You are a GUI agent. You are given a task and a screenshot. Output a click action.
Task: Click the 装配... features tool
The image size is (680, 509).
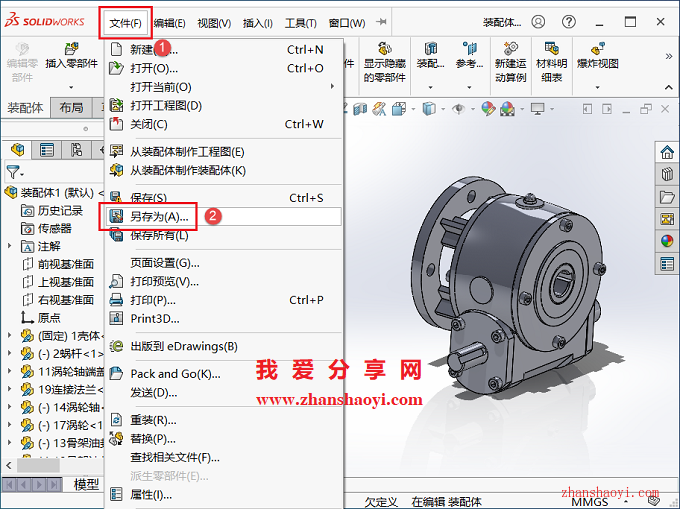point(430,55)
